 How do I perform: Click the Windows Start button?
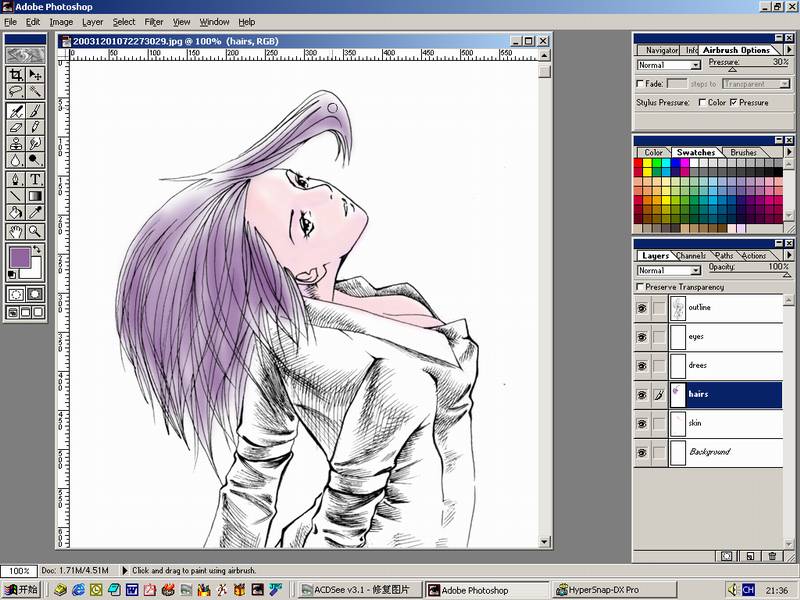pyautogui.click(x=21, y=590)
